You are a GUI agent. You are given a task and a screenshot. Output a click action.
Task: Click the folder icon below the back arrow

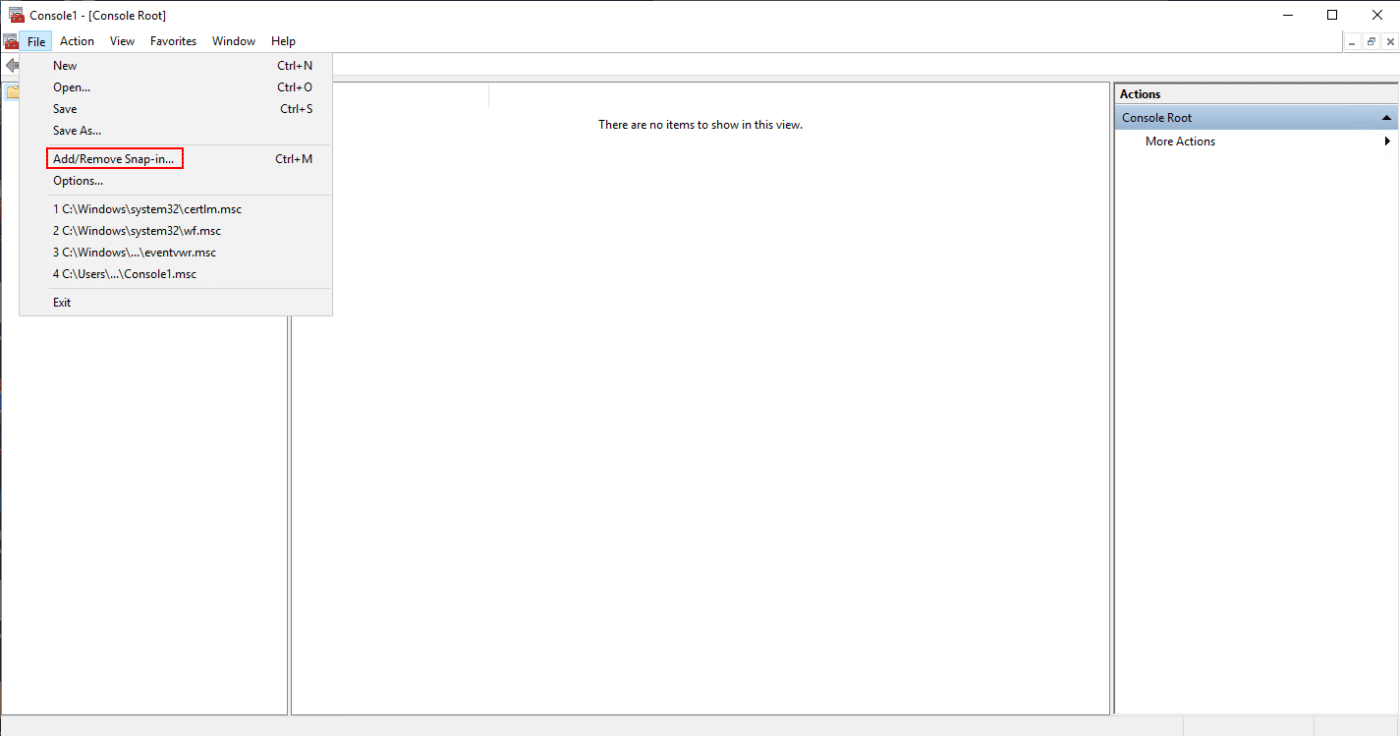[12, 90]
